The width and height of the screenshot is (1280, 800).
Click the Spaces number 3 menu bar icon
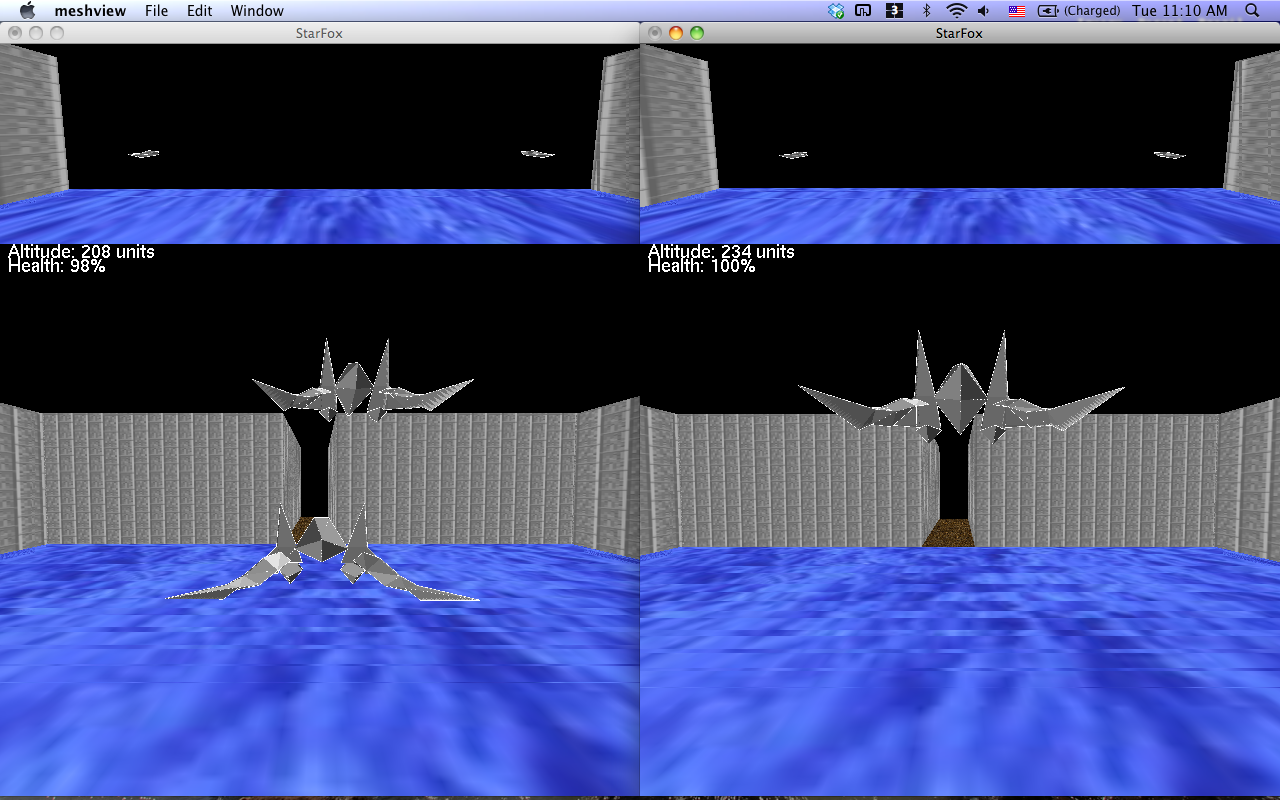pyautogui.click(x=895, y=11)
